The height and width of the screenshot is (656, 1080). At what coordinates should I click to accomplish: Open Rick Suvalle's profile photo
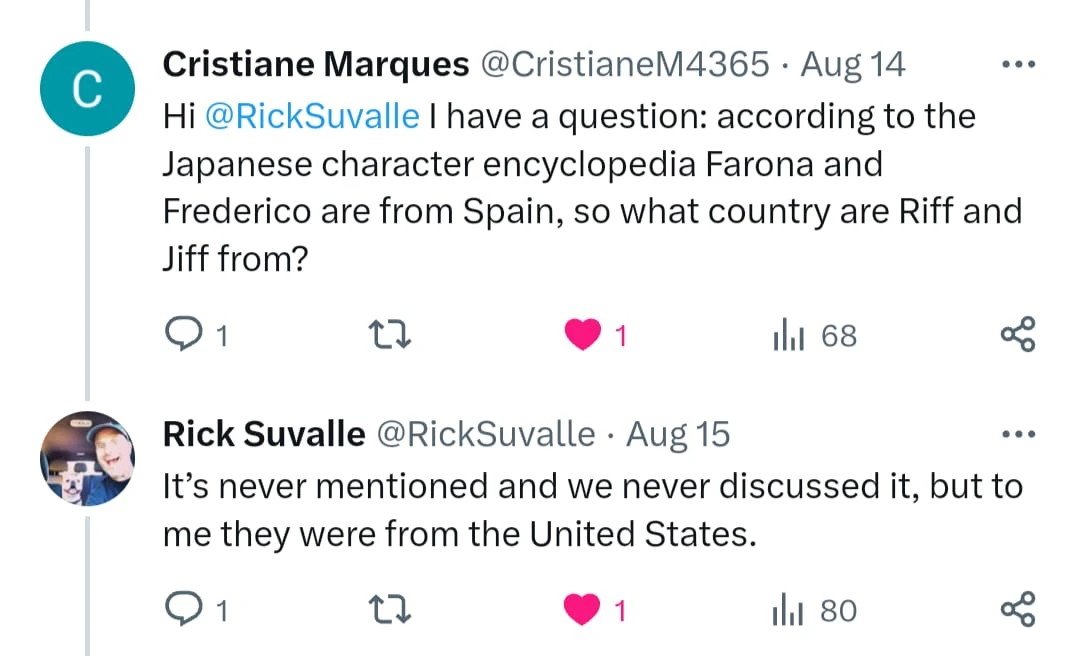[x=87, y=458]
